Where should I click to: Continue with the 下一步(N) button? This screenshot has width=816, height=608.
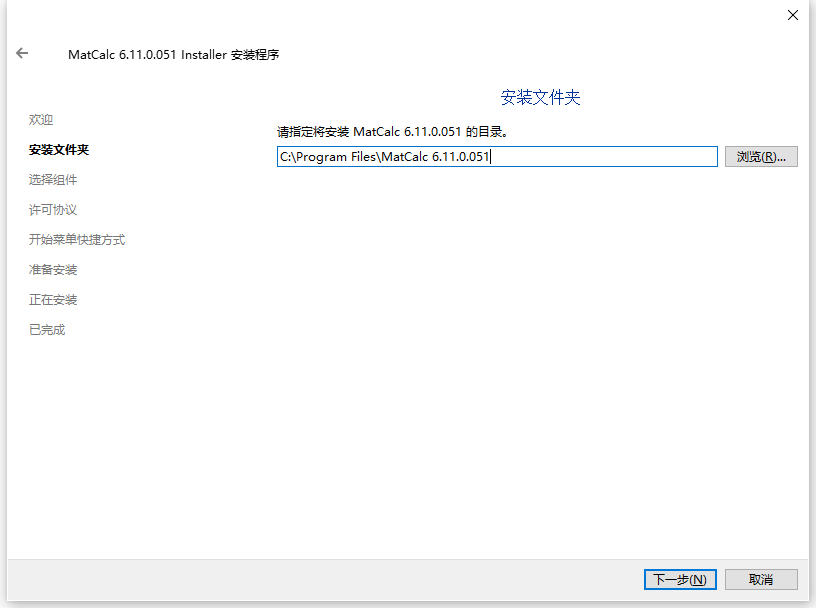[680, 579]
